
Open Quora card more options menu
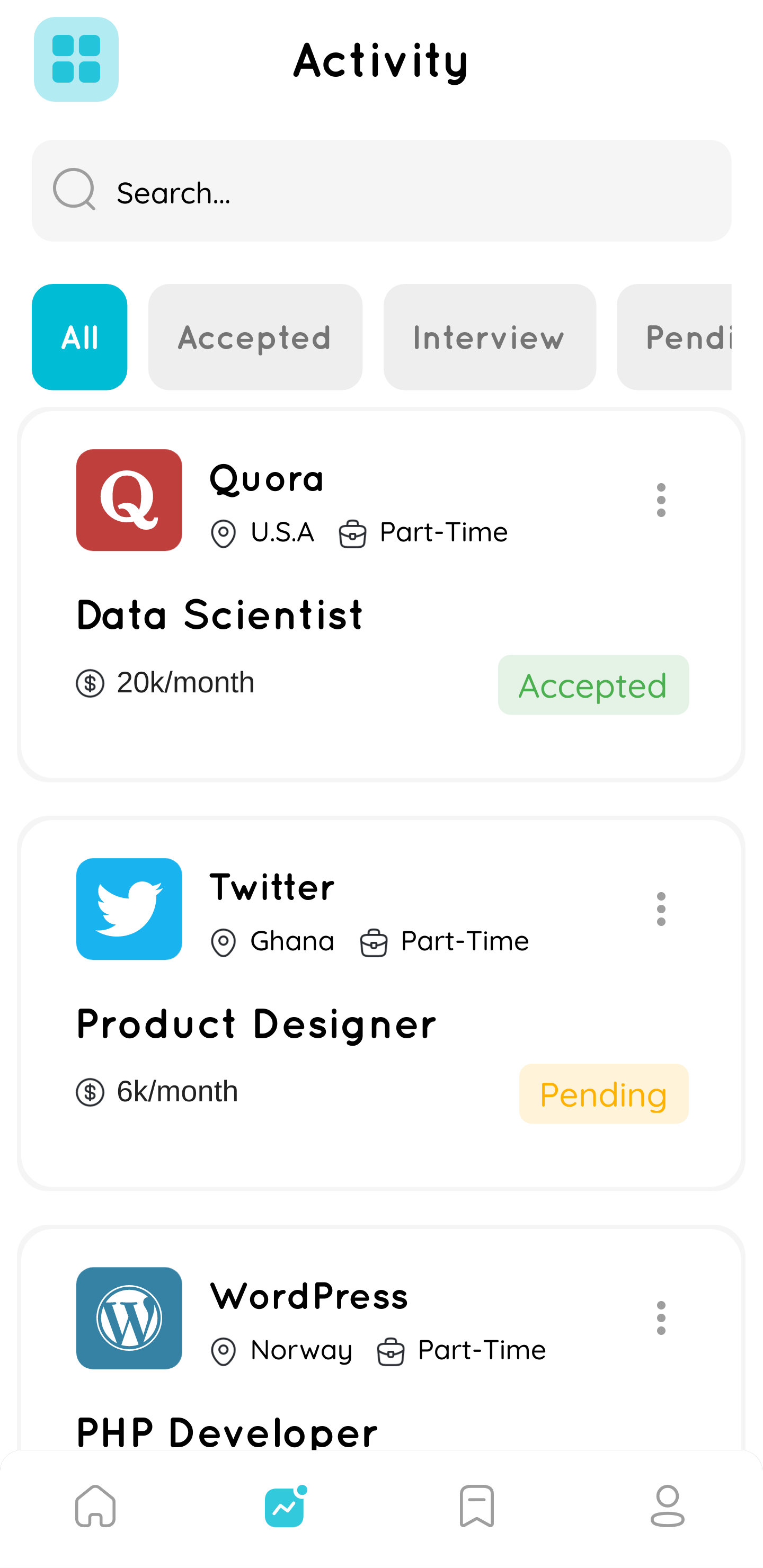coord(661,500)
